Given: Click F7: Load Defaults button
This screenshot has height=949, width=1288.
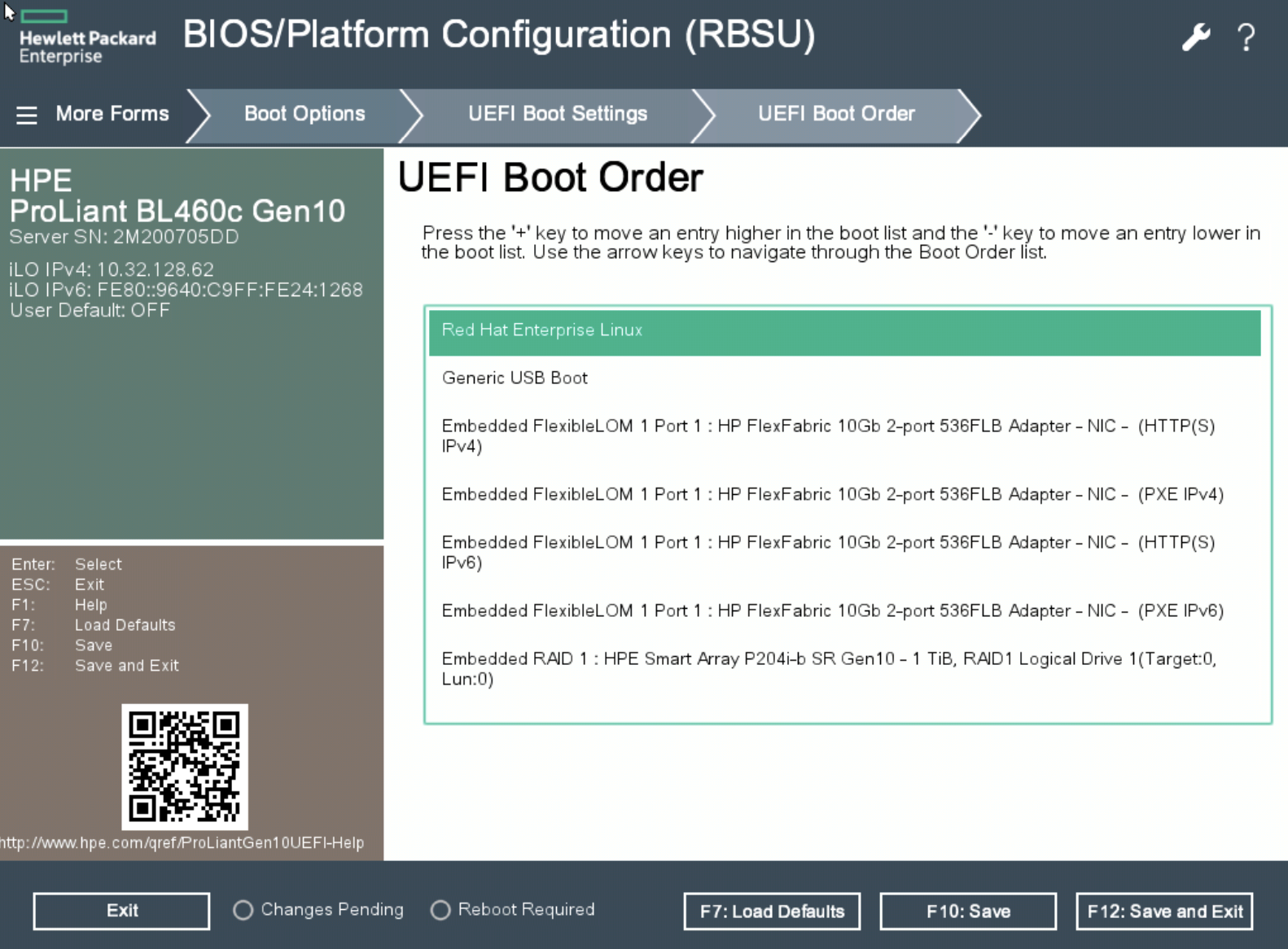Looking at the screenshot, I should (772, 912).
